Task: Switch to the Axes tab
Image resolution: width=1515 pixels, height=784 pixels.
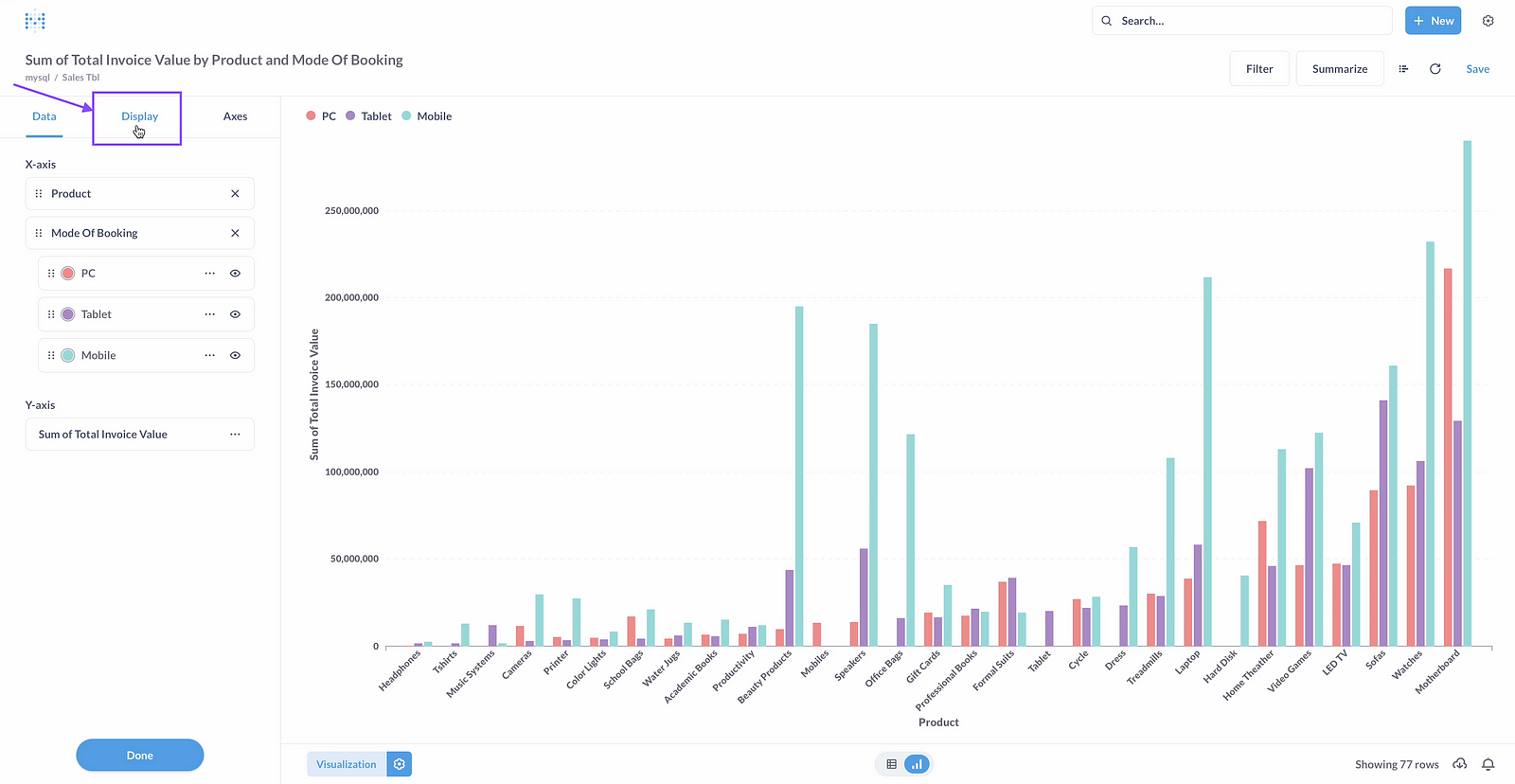Action: tap(235, 116)
